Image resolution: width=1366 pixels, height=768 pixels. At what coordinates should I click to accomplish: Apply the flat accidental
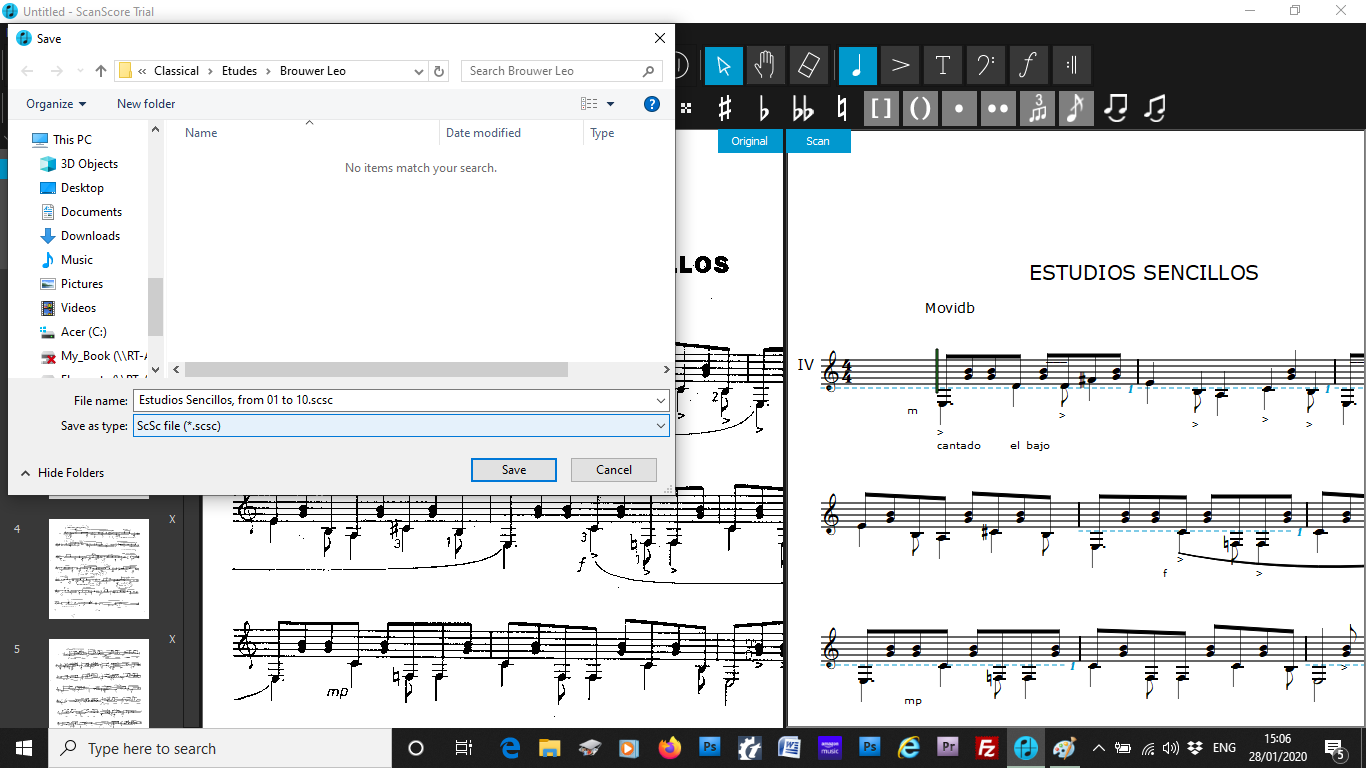(x=764, y=108)
